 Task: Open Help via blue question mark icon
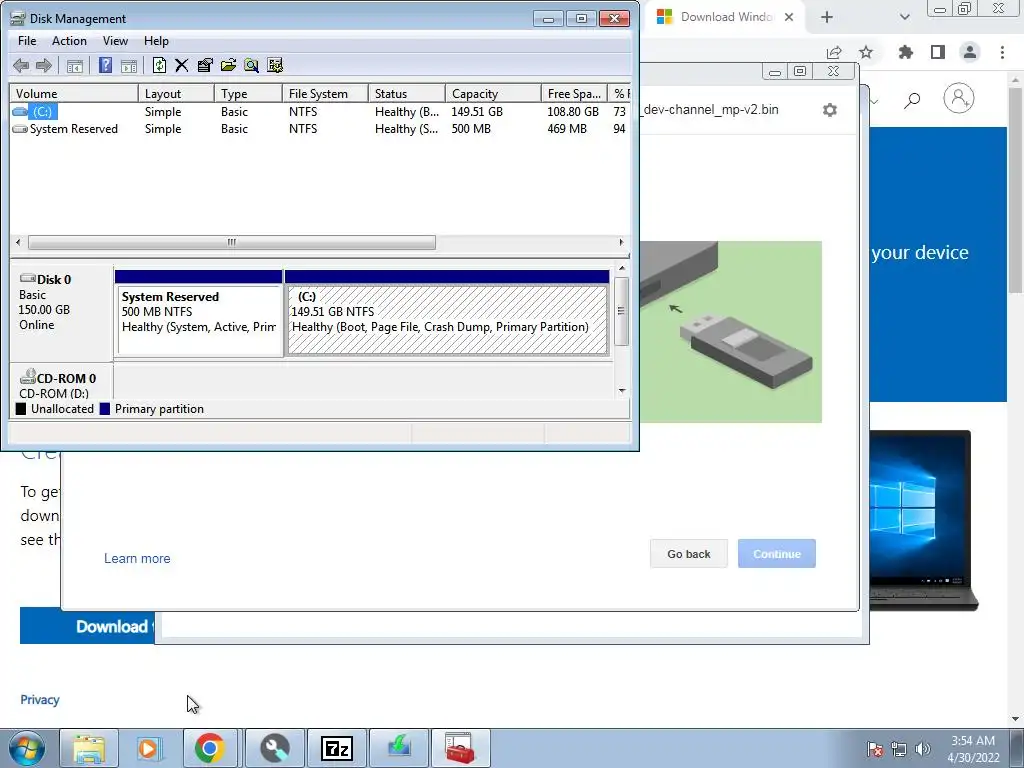point(105,65)
